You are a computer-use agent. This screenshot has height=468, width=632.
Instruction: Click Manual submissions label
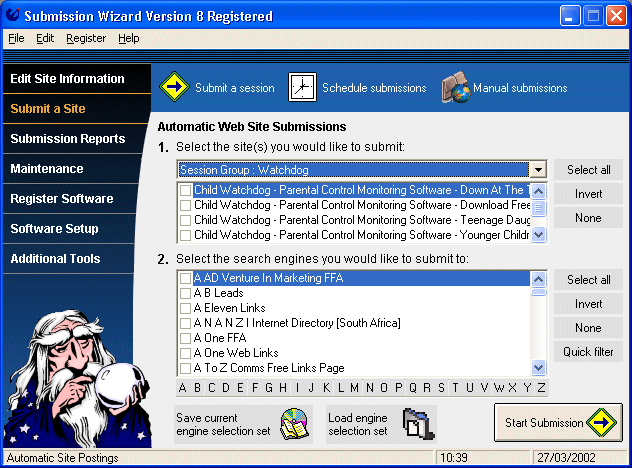pyautogui.click(x=520, y=88)
